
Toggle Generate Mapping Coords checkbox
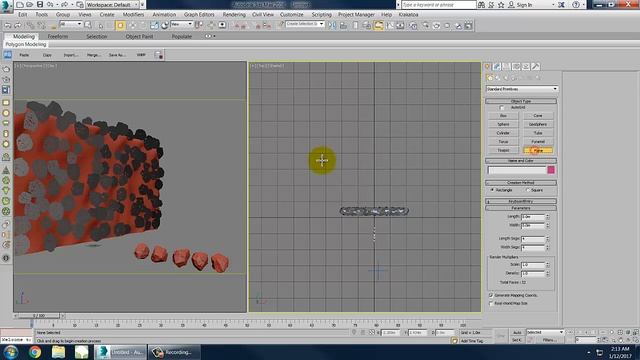click(x=491, y=295)
